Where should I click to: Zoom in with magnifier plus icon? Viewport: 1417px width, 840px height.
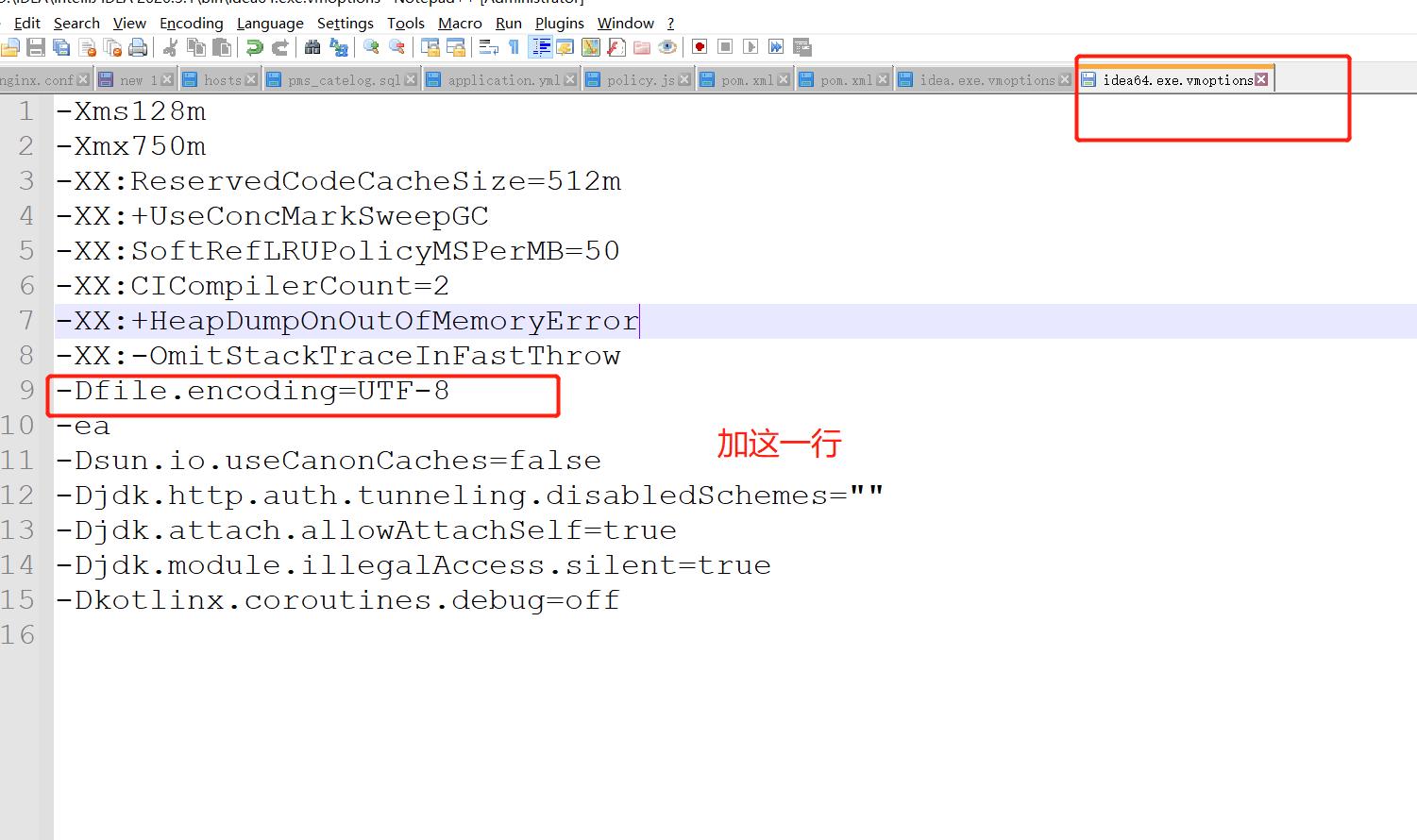pos(372,47)
